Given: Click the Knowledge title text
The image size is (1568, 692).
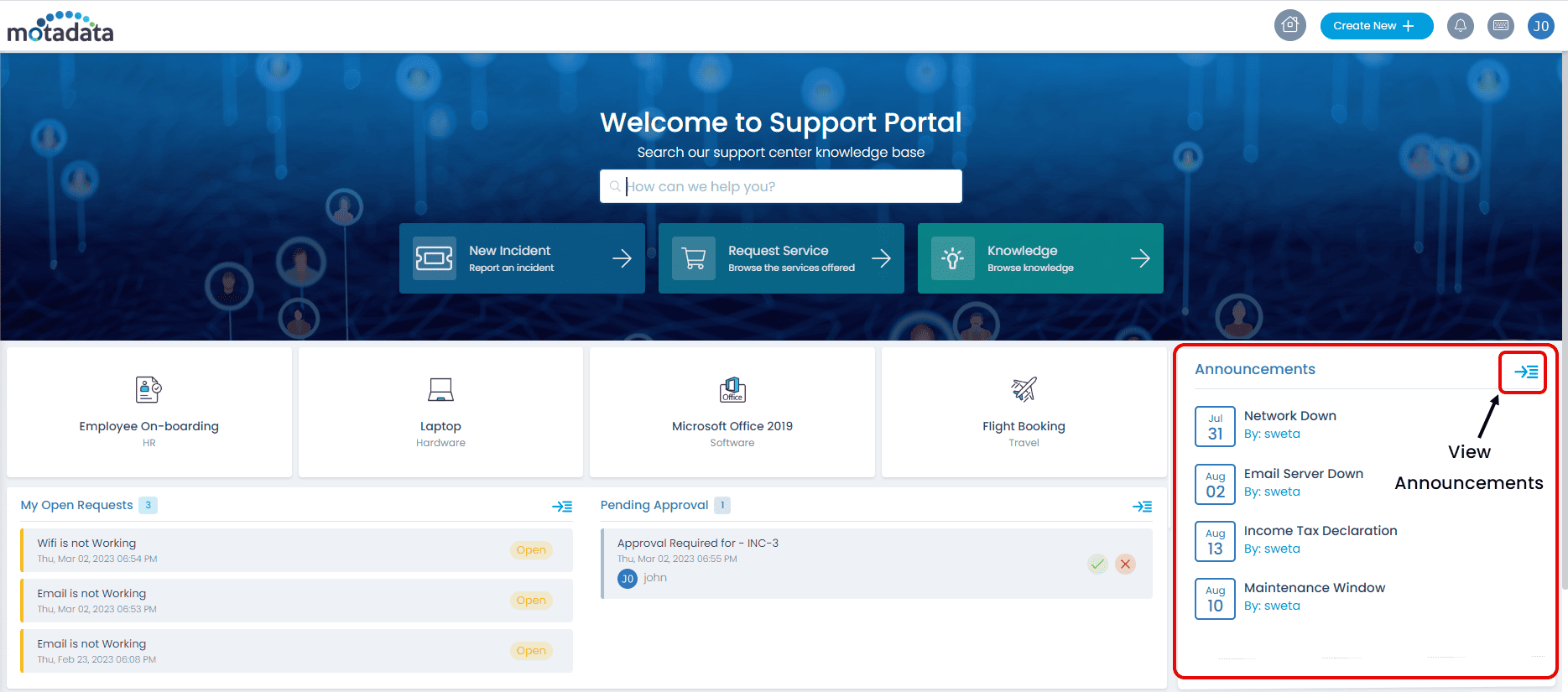Looking at the screenshot, I should point(1022,251).
